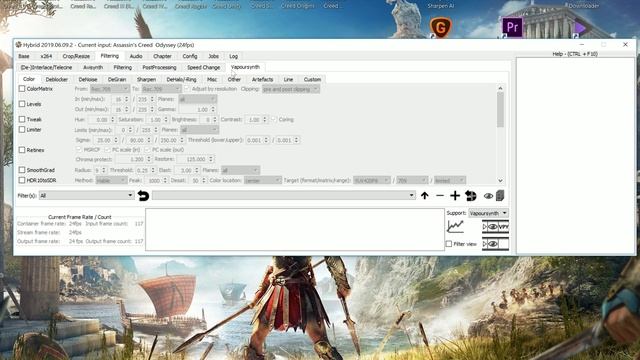The image size is (640, 360).
Task: Click the move-up arrow icon
Action: pyautogui.click(x=424, y=196)
